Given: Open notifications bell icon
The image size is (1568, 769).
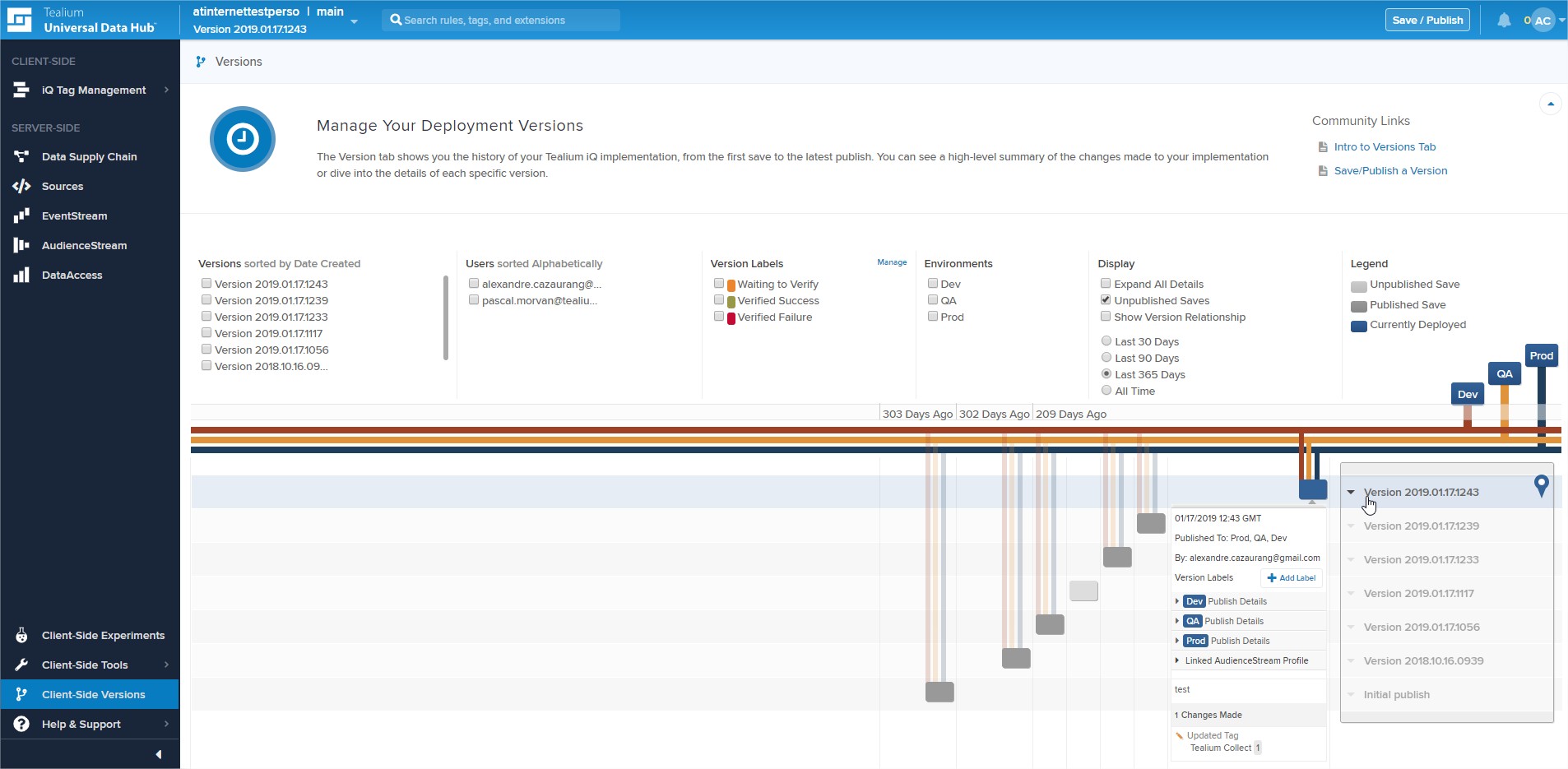Looking at the screenshot, I should (1504, 21).
